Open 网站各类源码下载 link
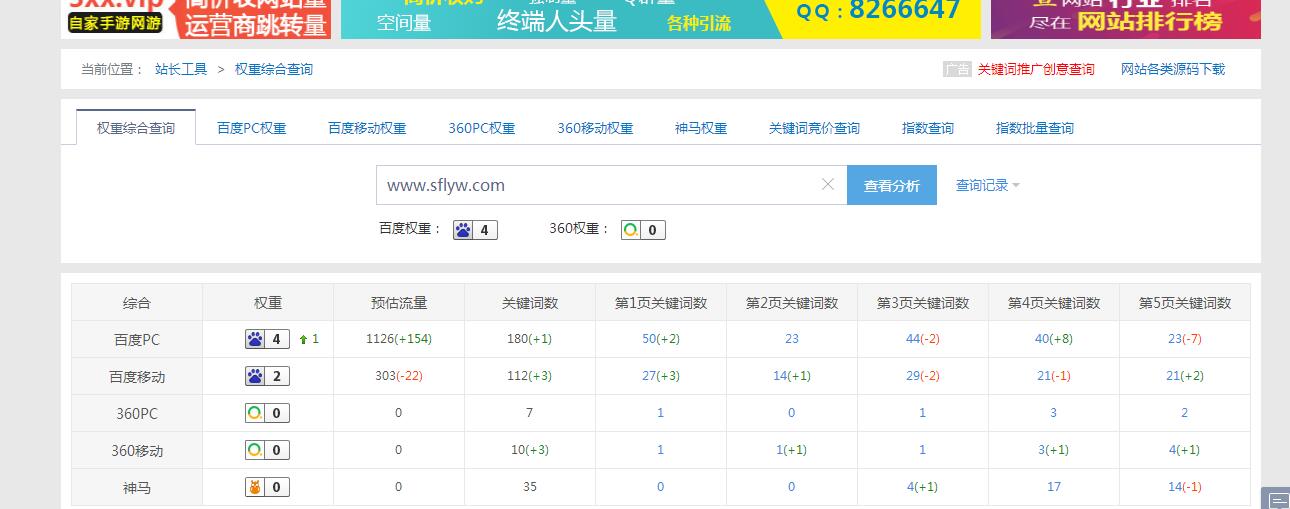Viewport: 1290px width, 509px height. 1173,69
